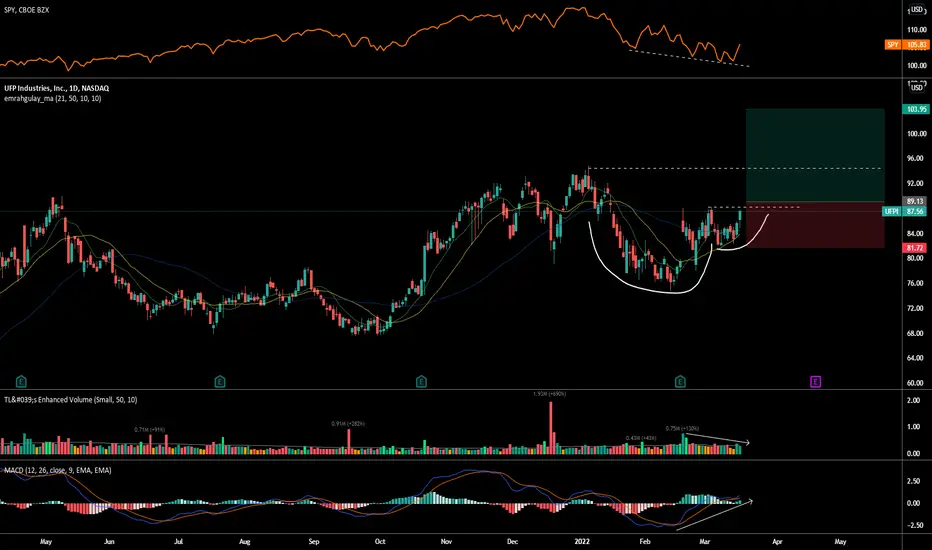Click the Jul label on the time axis
Image resolution: width=932 pixels, height=550 pixels.
pos(178,542)
